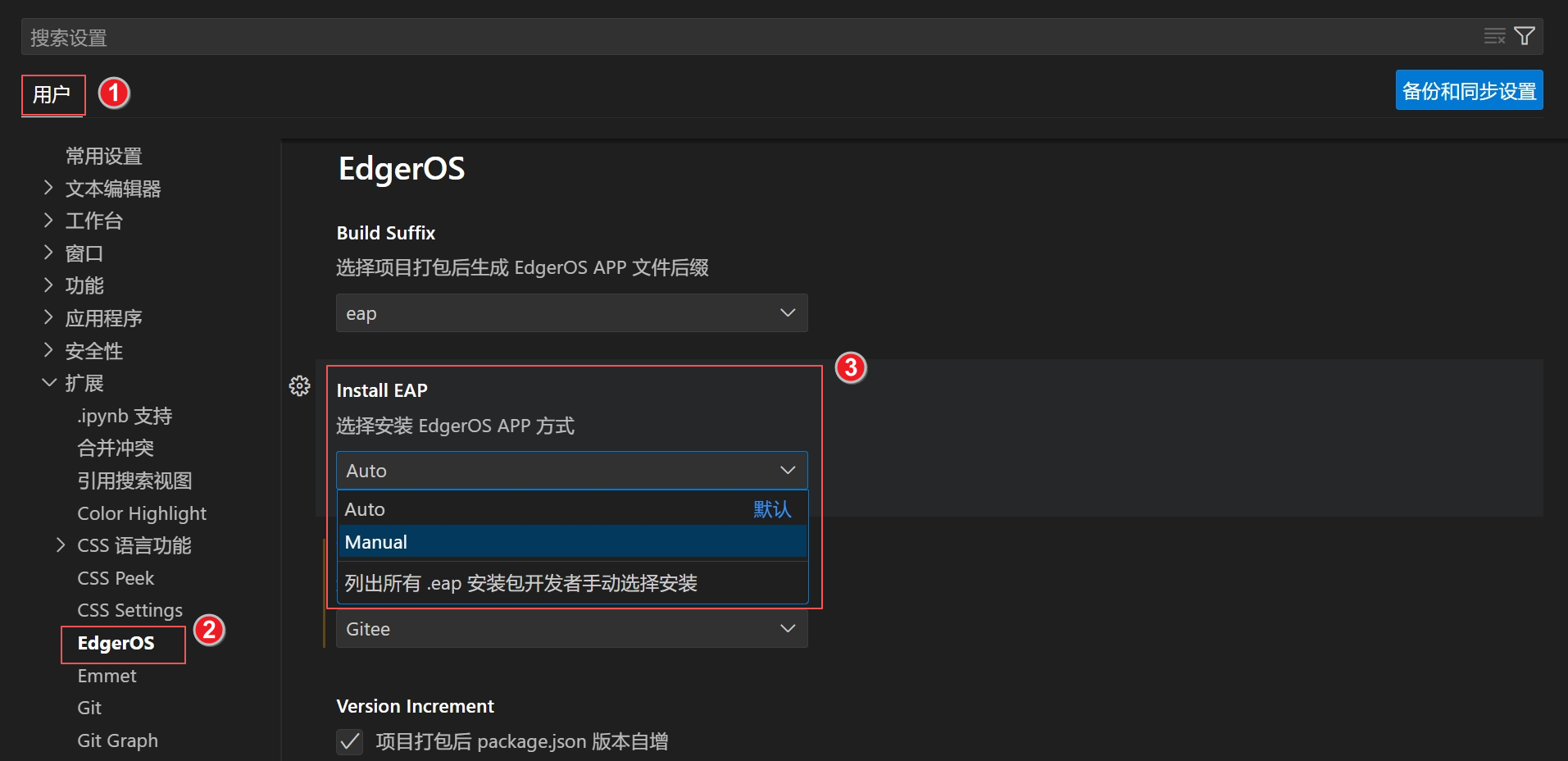The width and height of the screenshot is (1568, 761).
Task: Click the clear settings search icon
Action: coord(1494,35)
